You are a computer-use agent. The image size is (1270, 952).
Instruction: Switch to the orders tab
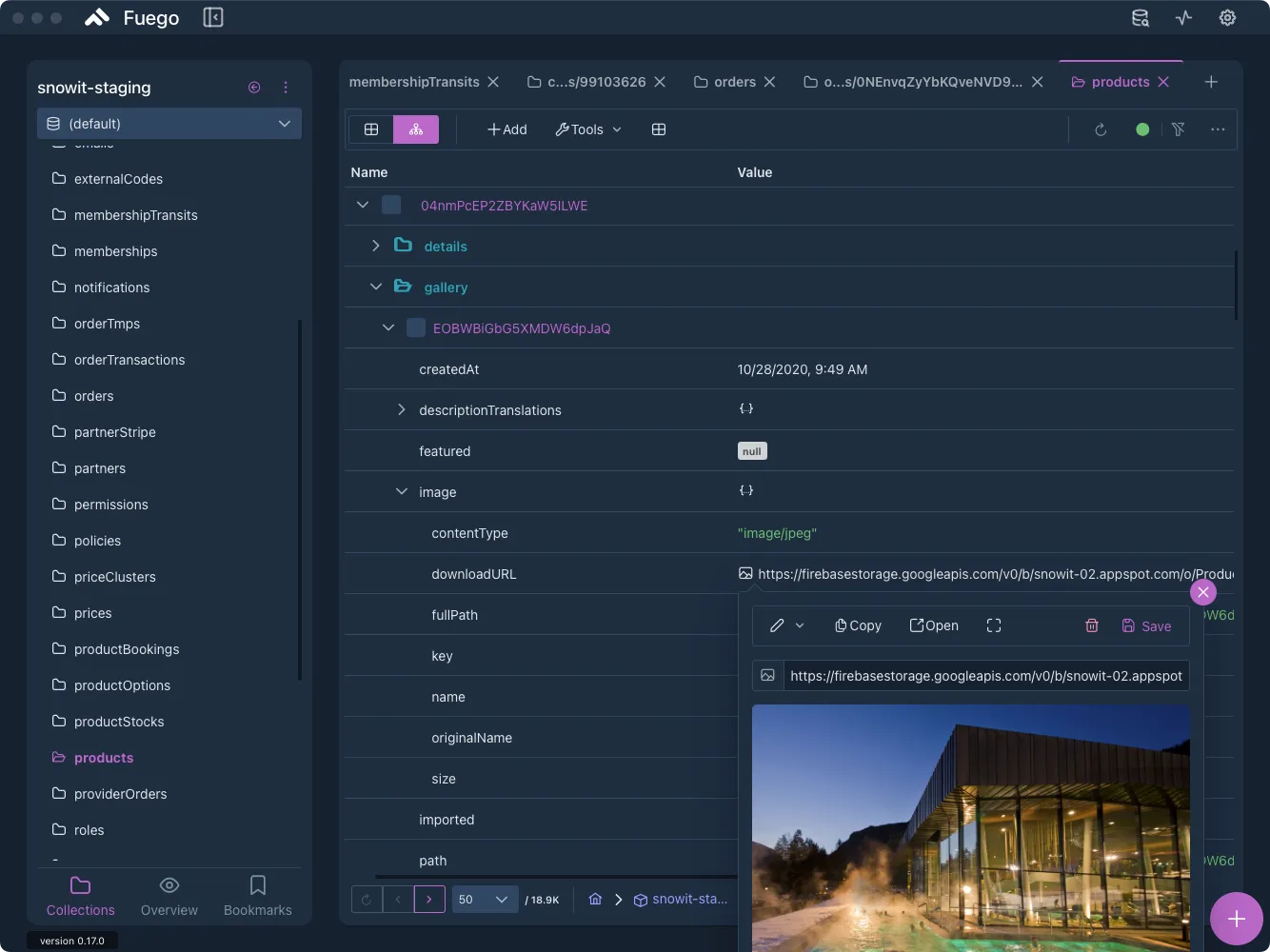[724, 82]
